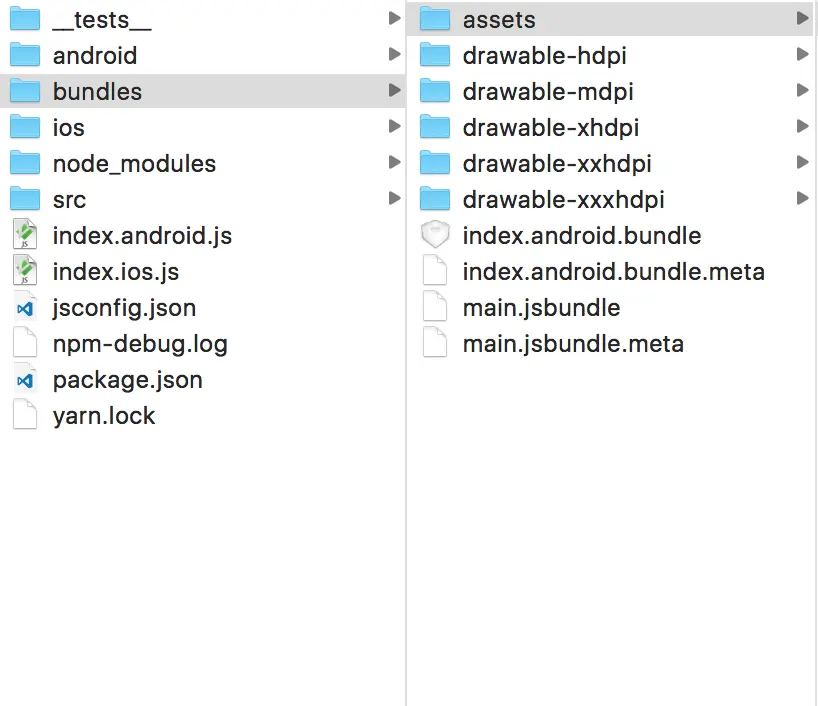
Task: Expand the drawable-hdpi folder arrow
Action: [x=803, y=54]
